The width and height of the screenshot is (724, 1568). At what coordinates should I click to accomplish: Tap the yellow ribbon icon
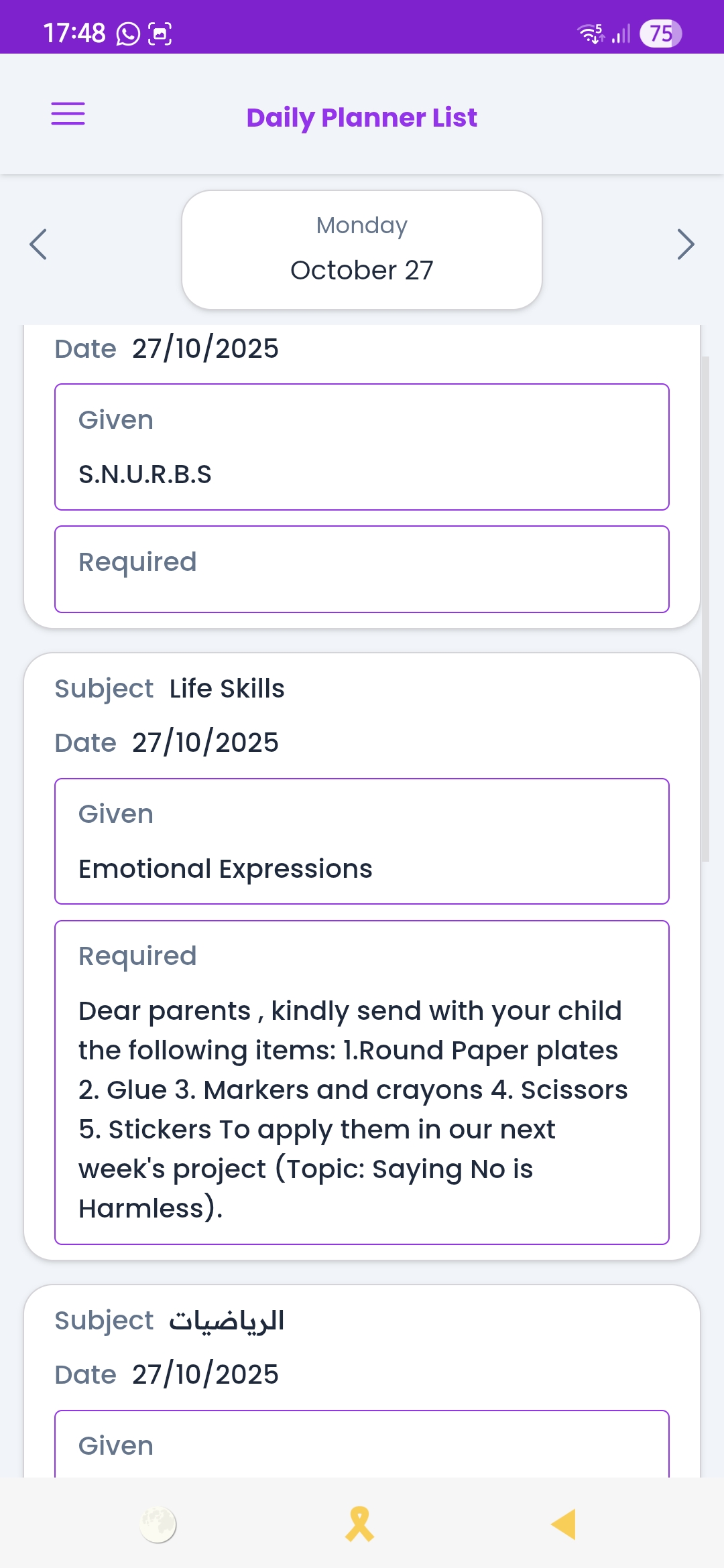pos(360,1524)
